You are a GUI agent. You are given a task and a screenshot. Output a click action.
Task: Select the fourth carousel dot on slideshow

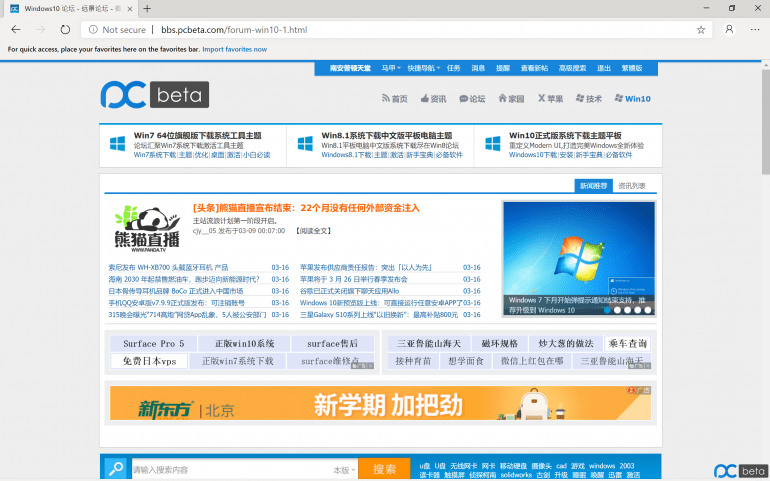[637, 310]
